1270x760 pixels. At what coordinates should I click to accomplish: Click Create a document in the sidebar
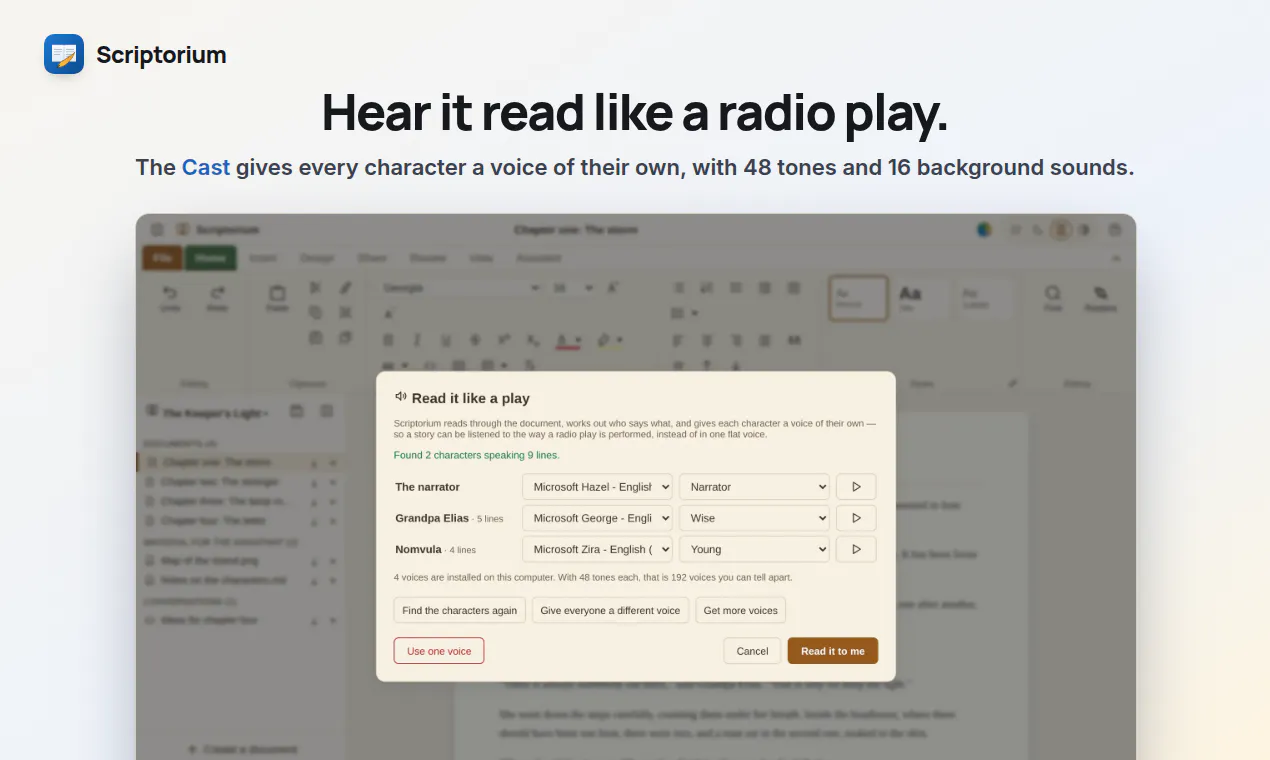click(243, 749)
